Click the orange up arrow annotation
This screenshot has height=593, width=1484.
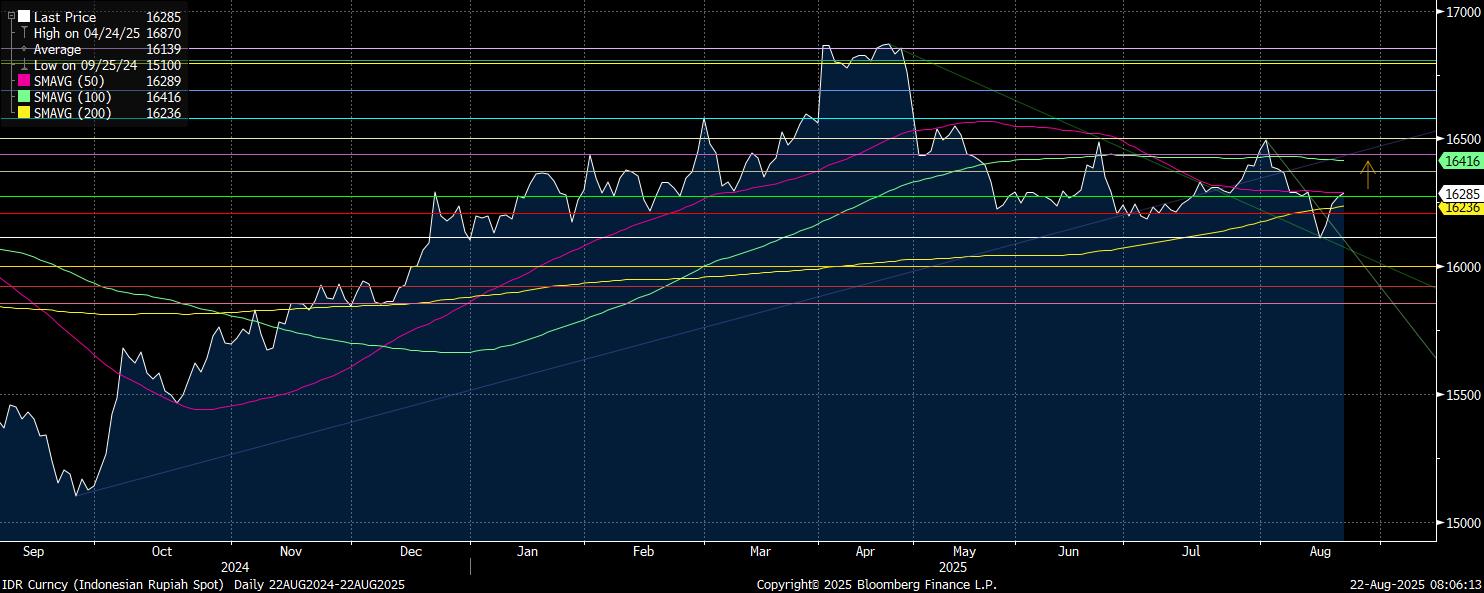(x=1368, y=174)
